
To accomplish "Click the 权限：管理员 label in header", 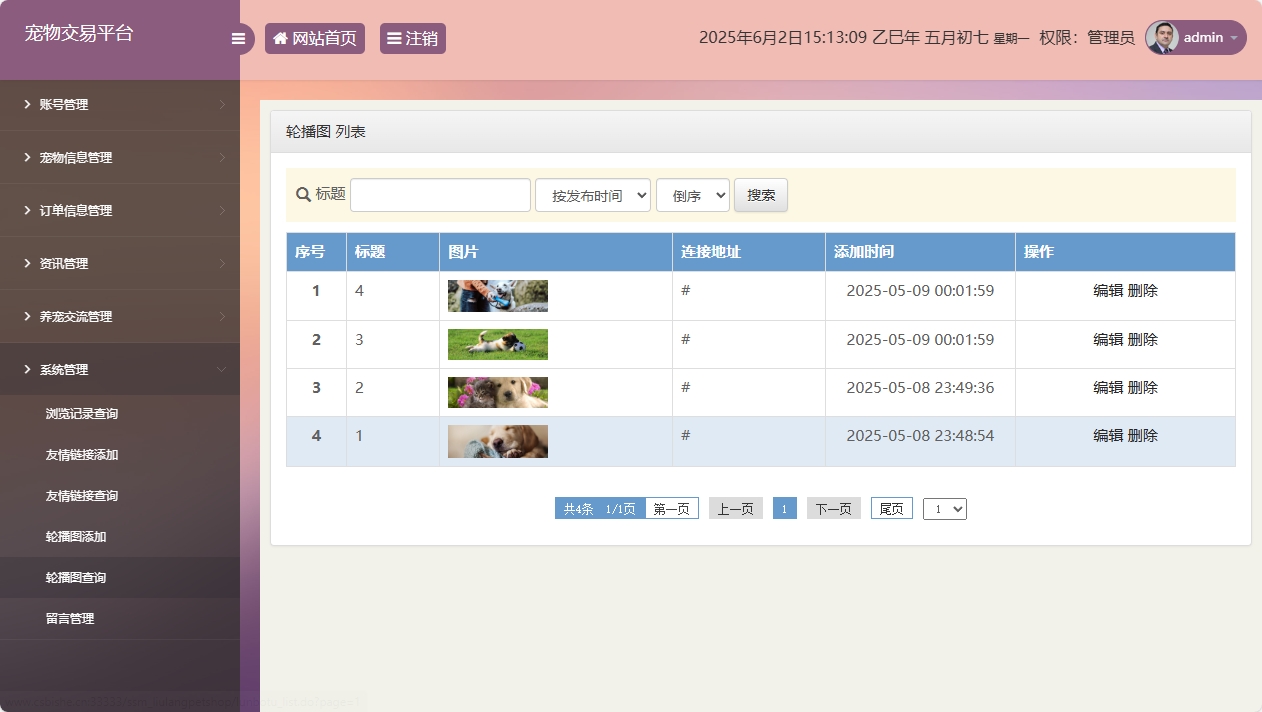I will click(x=1087, y=38).
